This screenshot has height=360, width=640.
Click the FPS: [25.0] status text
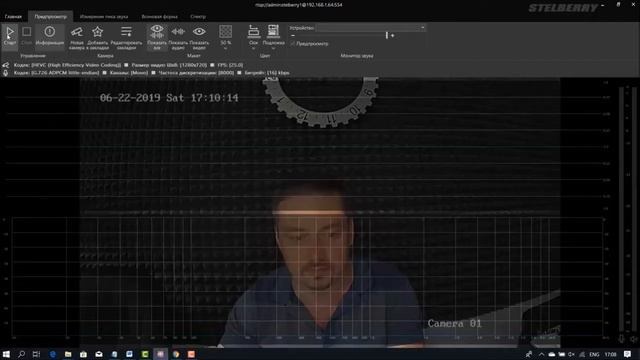[x=230, y=65]
